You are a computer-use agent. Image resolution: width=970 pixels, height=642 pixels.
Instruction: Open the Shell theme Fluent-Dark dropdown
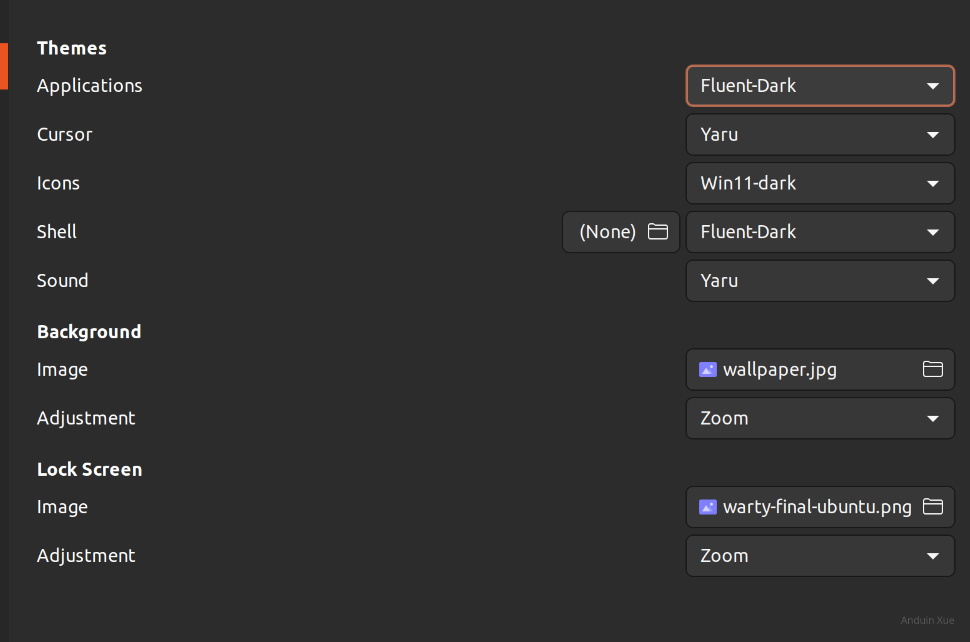coord(819,232)
